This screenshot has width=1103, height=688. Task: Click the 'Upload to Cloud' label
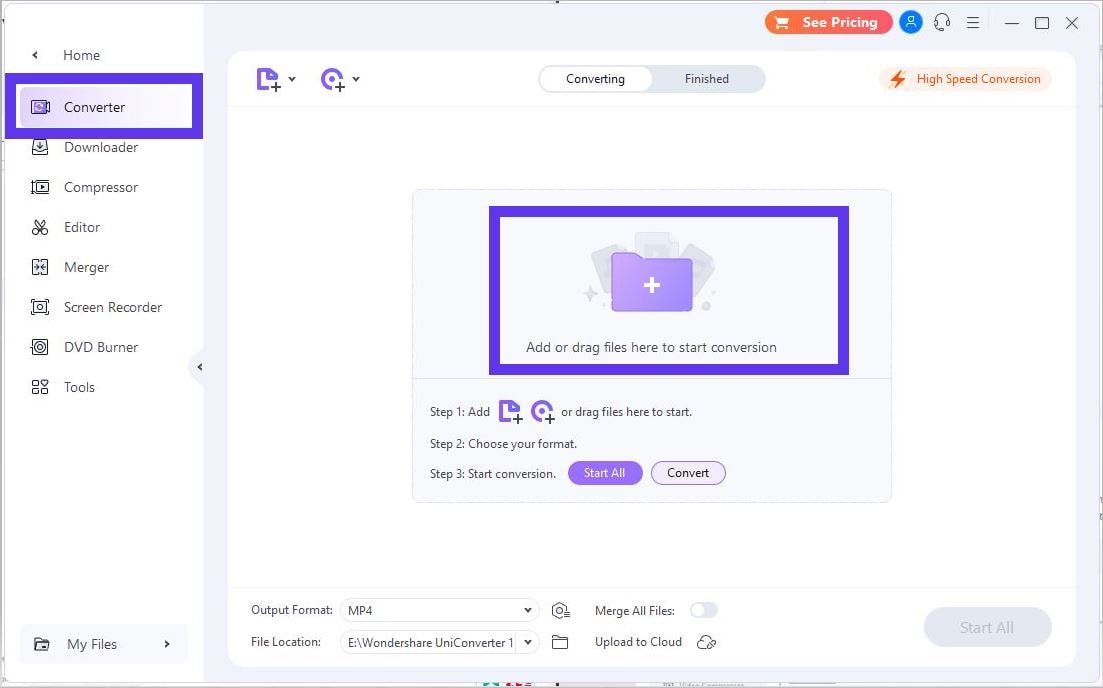pos(638,642)
